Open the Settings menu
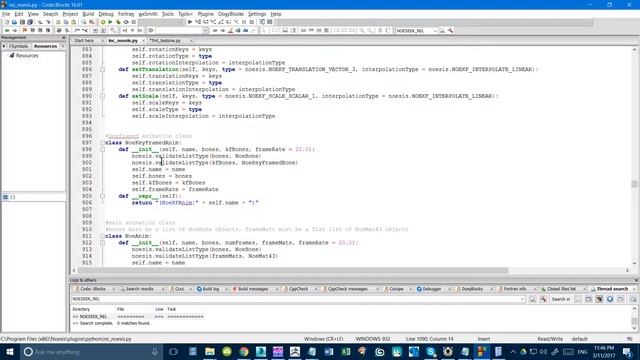The height and width of the screenshot is (360, 640). pyautogui.click(x=257, y=14)
